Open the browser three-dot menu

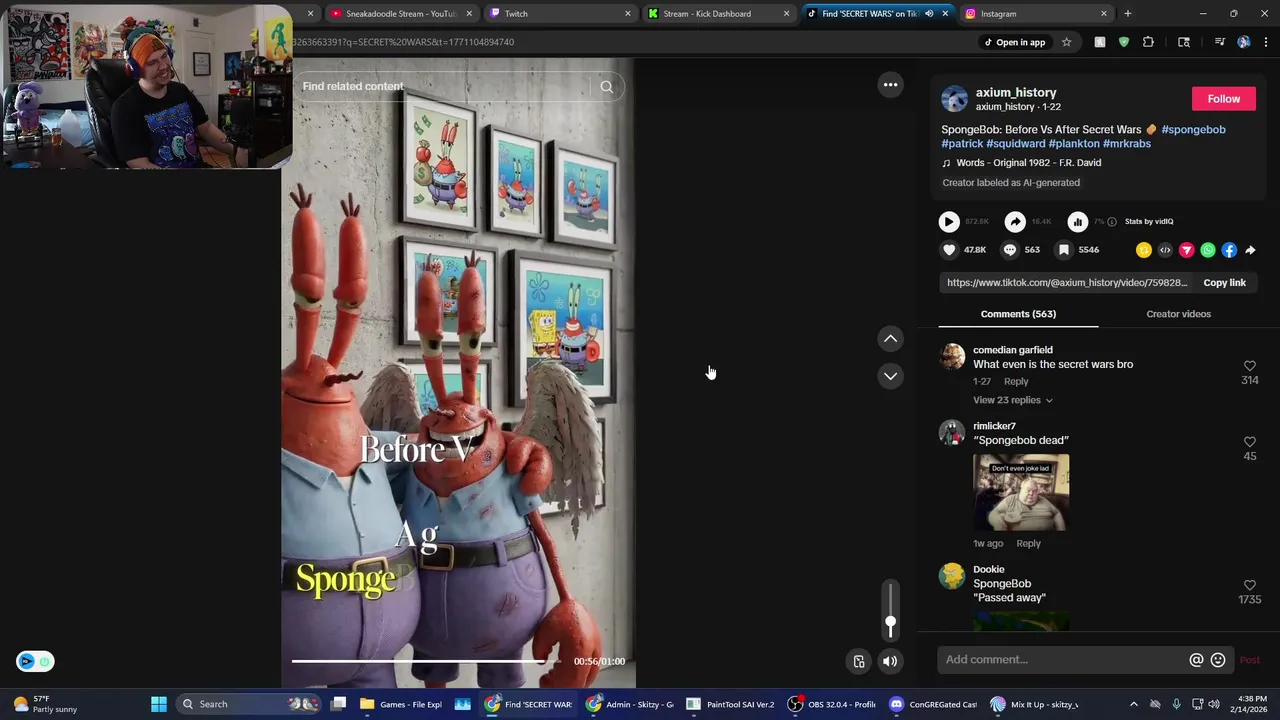click(1266, 42)
